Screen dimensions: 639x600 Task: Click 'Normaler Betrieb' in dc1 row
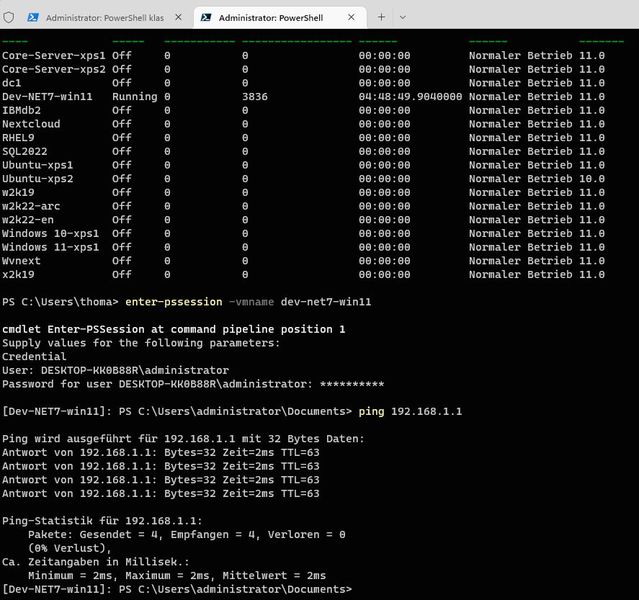[x=520, y=83]
